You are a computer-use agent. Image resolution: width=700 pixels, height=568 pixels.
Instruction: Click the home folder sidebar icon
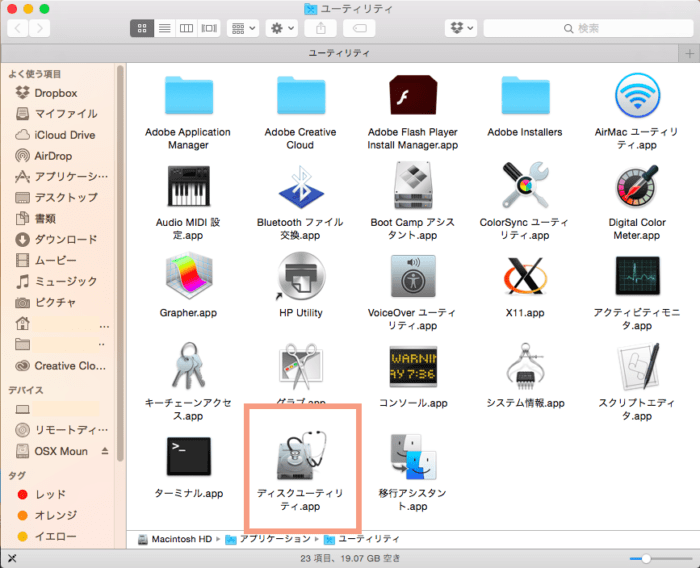point(22,323)
